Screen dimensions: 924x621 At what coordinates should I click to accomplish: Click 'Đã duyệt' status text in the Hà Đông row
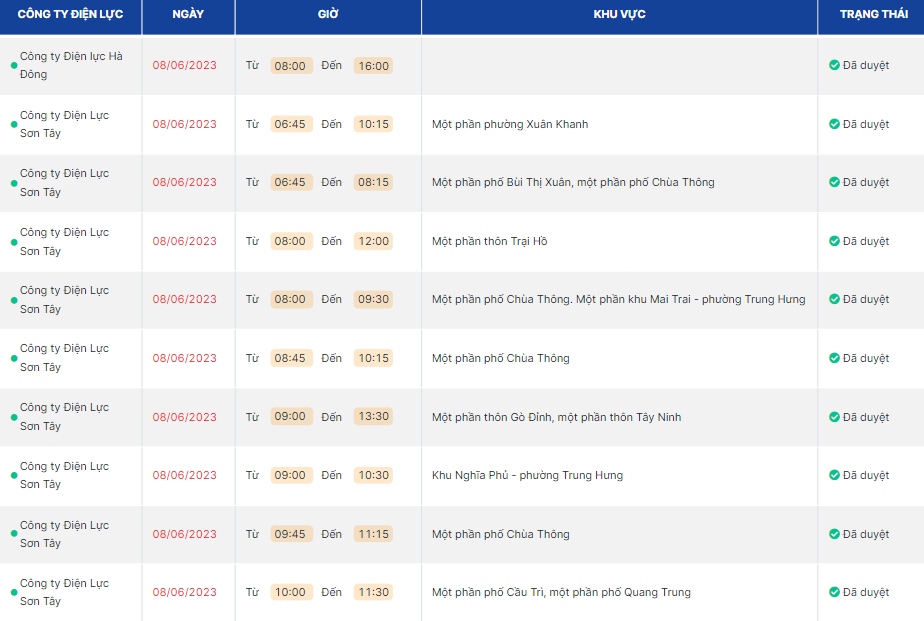click(866, 65)
